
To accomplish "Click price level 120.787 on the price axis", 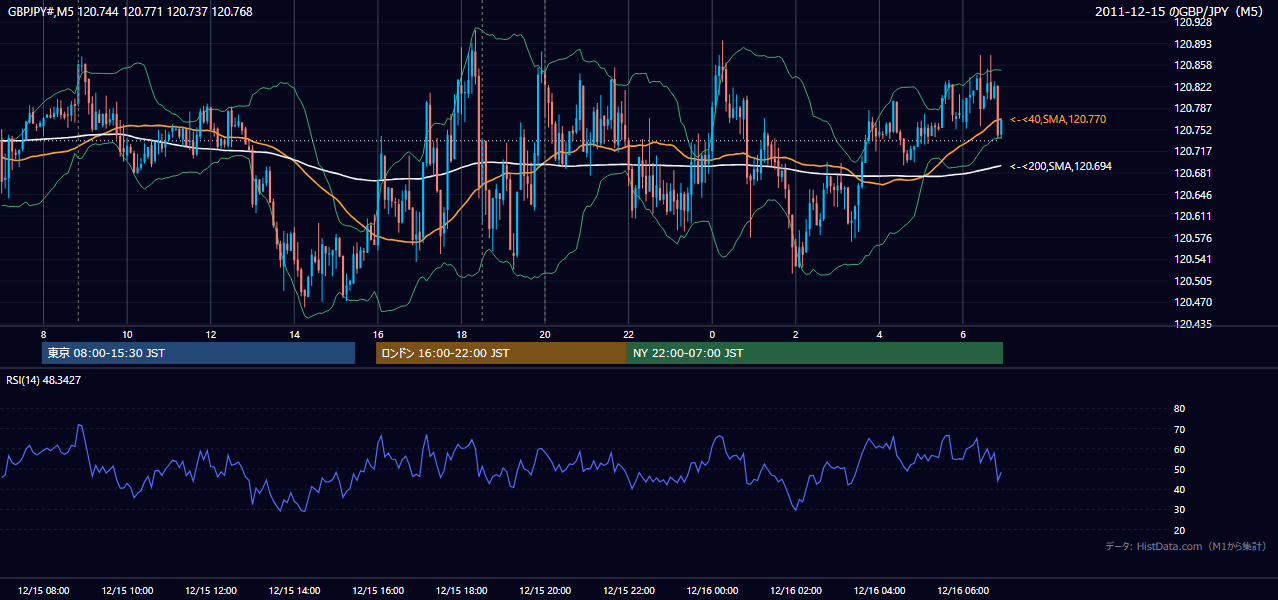I will tap(1192, 108).
